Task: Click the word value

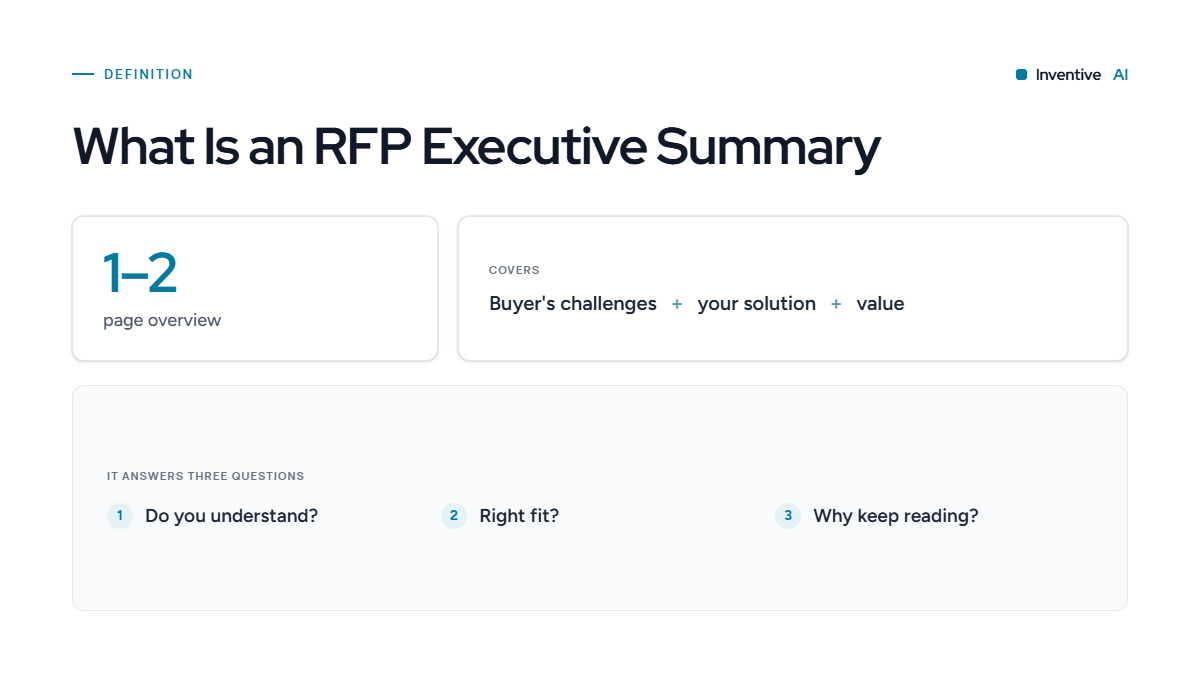Action: pos(880,304)
